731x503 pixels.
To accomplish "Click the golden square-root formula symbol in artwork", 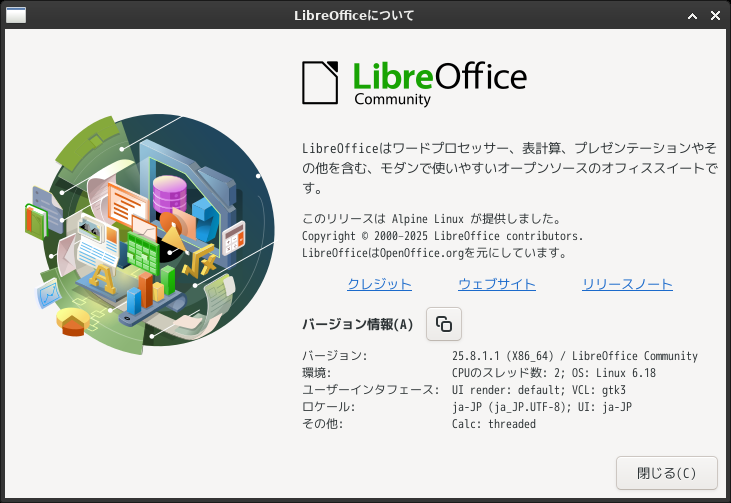I will pyautogui.click(x=200, y=263).
